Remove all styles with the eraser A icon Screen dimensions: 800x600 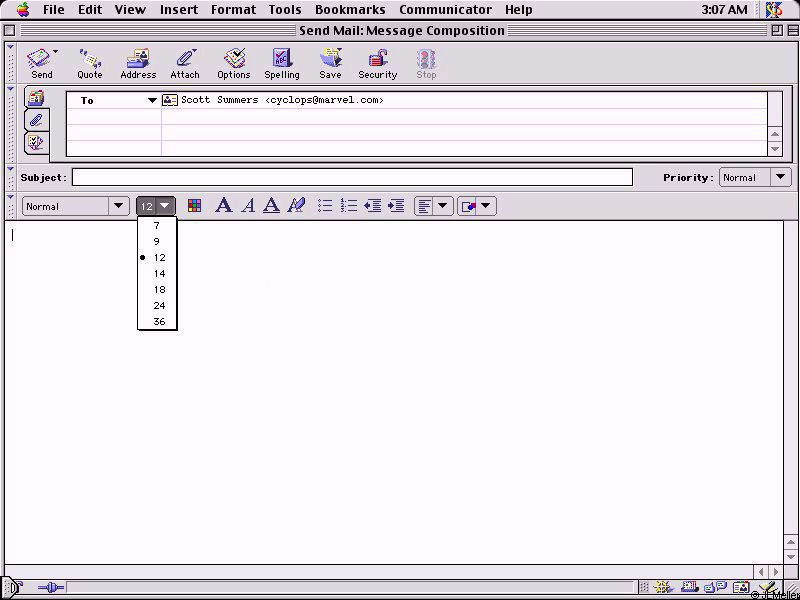click(x=296, y=206)
